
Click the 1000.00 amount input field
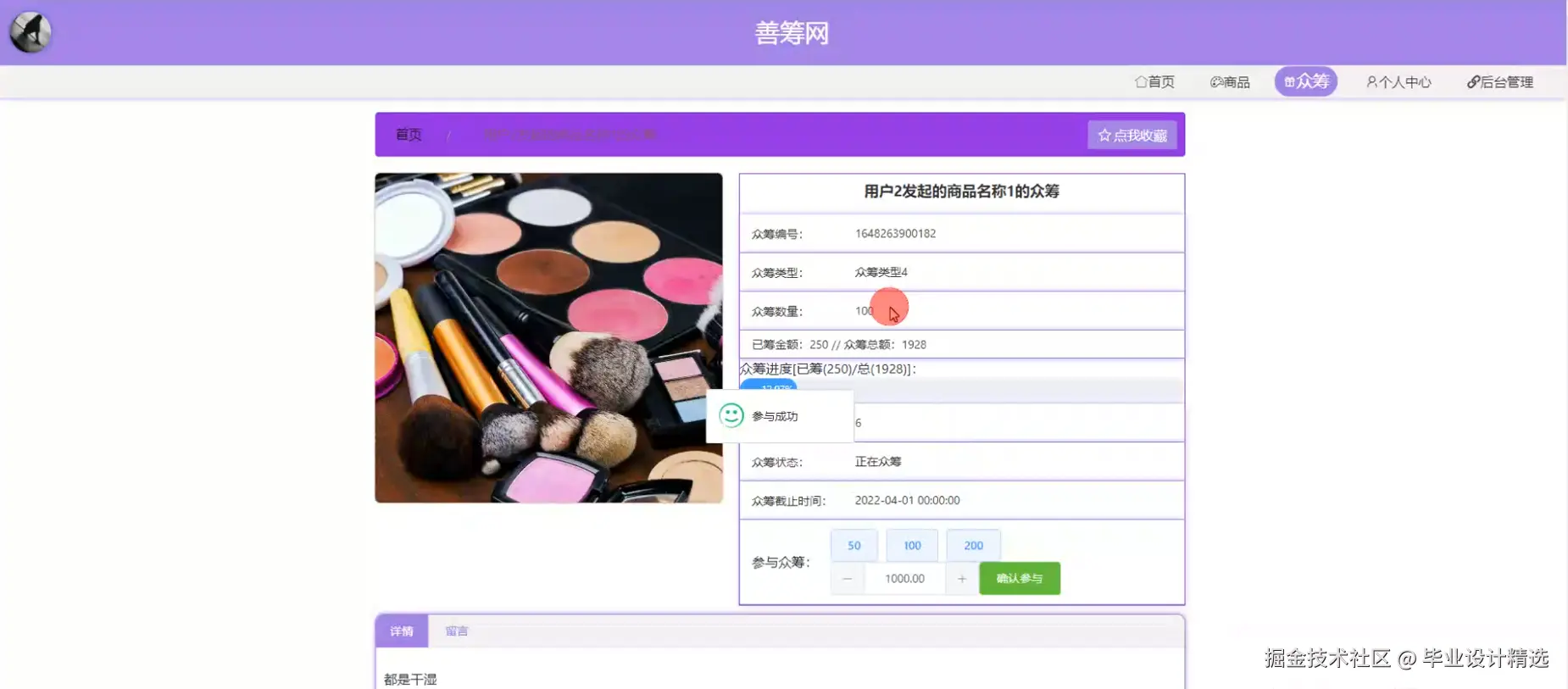(904, 579)
